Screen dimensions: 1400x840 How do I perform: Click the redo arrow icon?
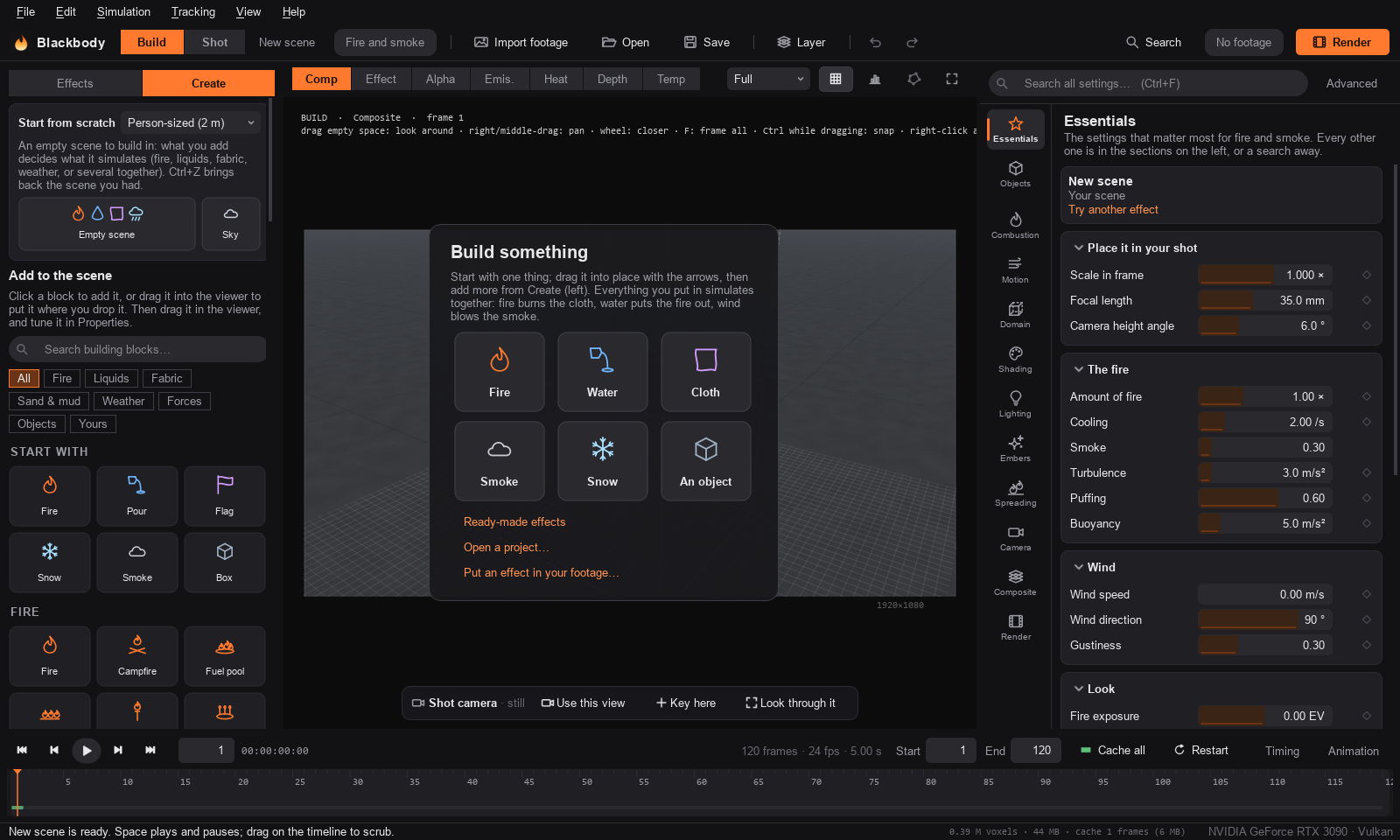tap(912, 42)
